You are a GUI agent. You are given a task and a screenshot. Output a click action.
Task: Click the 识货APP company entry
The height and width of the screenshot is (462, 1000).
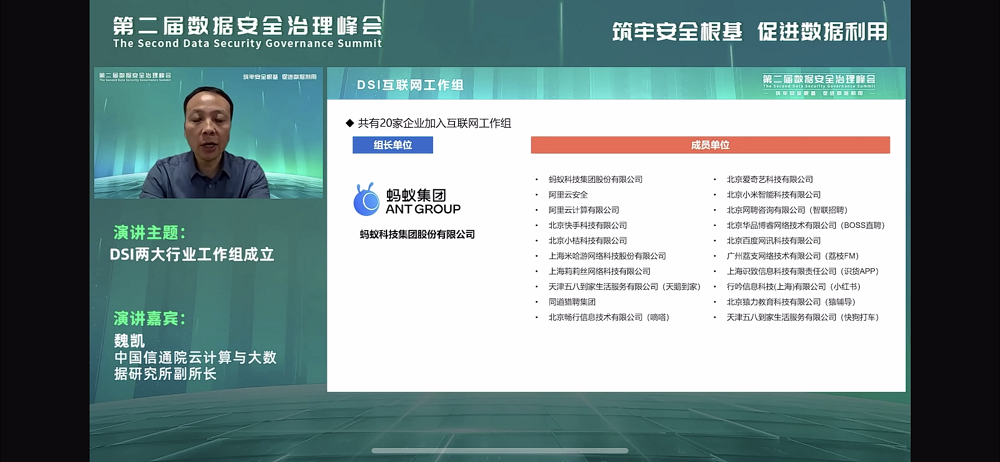pyautogui.click(x=803, y=271)
